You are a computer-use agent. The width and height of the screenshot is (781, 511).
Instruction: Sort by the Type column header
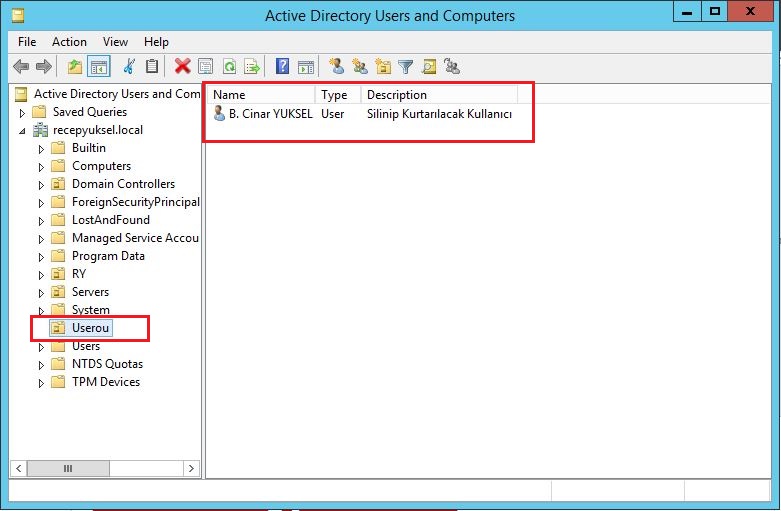(338, 95)
